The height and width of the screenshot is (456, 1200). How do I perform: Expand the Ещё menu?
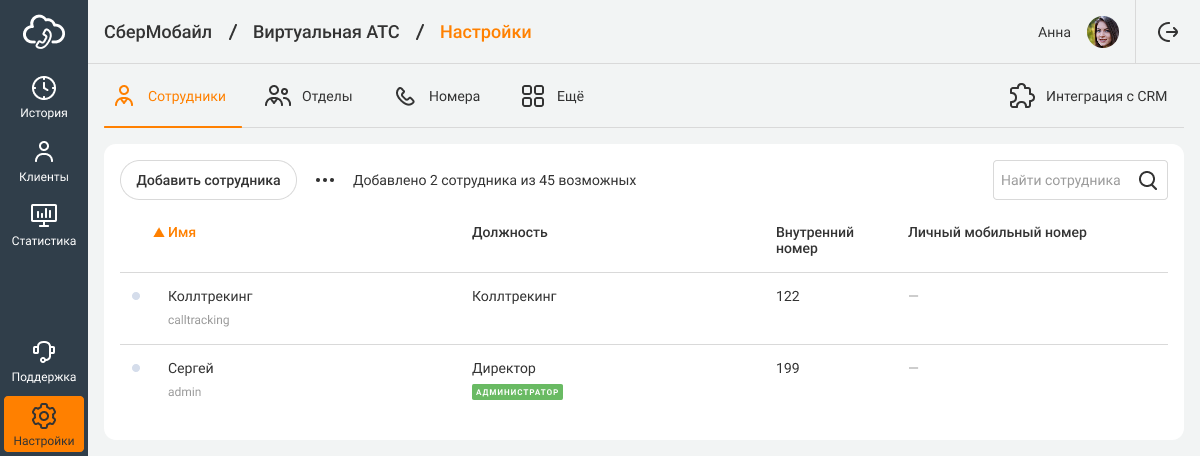coord(552,97)
